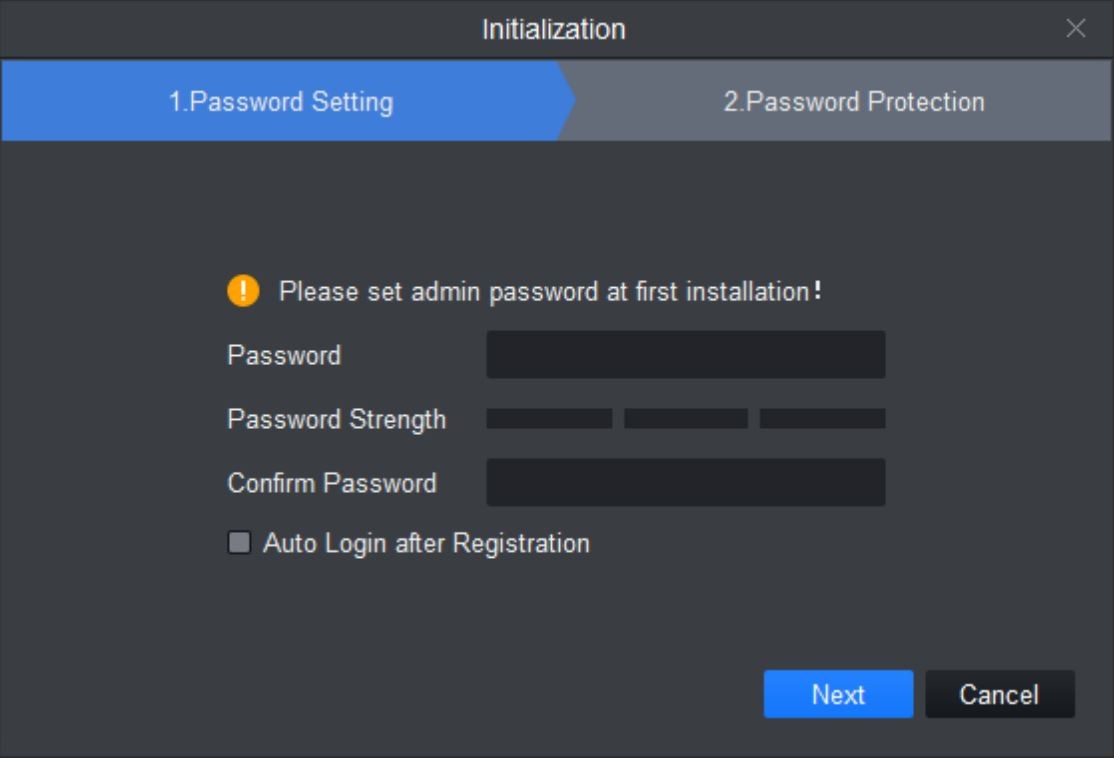
Task: Enable Auto Login after Registration checkbox
Action: point(239,542)
